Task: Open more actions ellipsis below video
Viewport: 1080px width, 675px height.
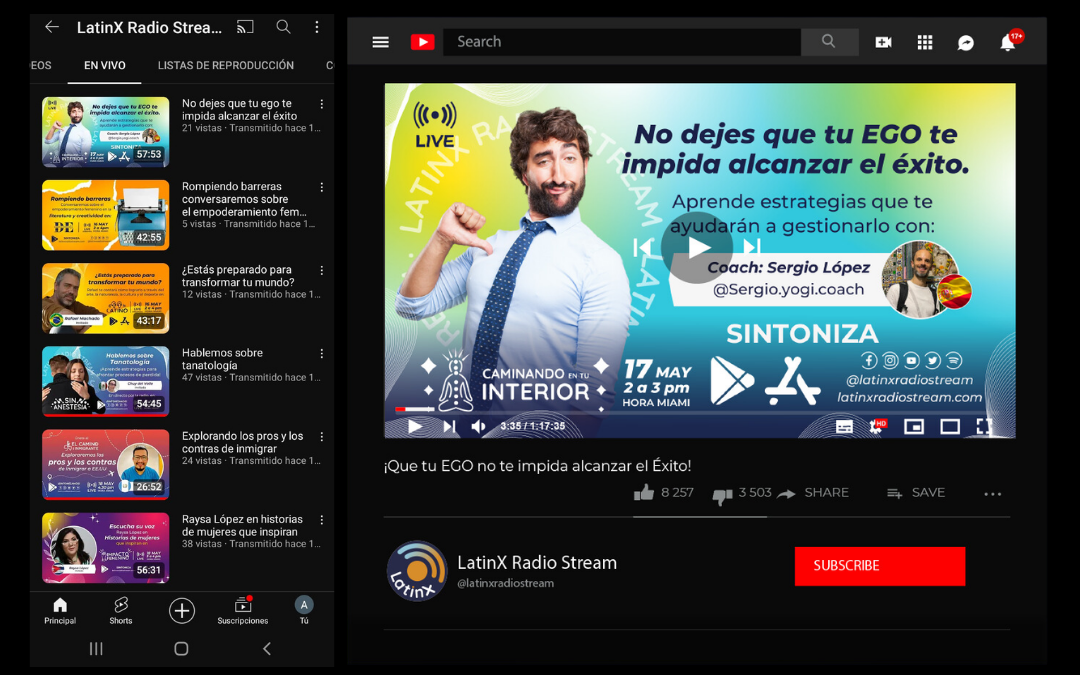Action: pyautogui.click(x=993, y=494)
